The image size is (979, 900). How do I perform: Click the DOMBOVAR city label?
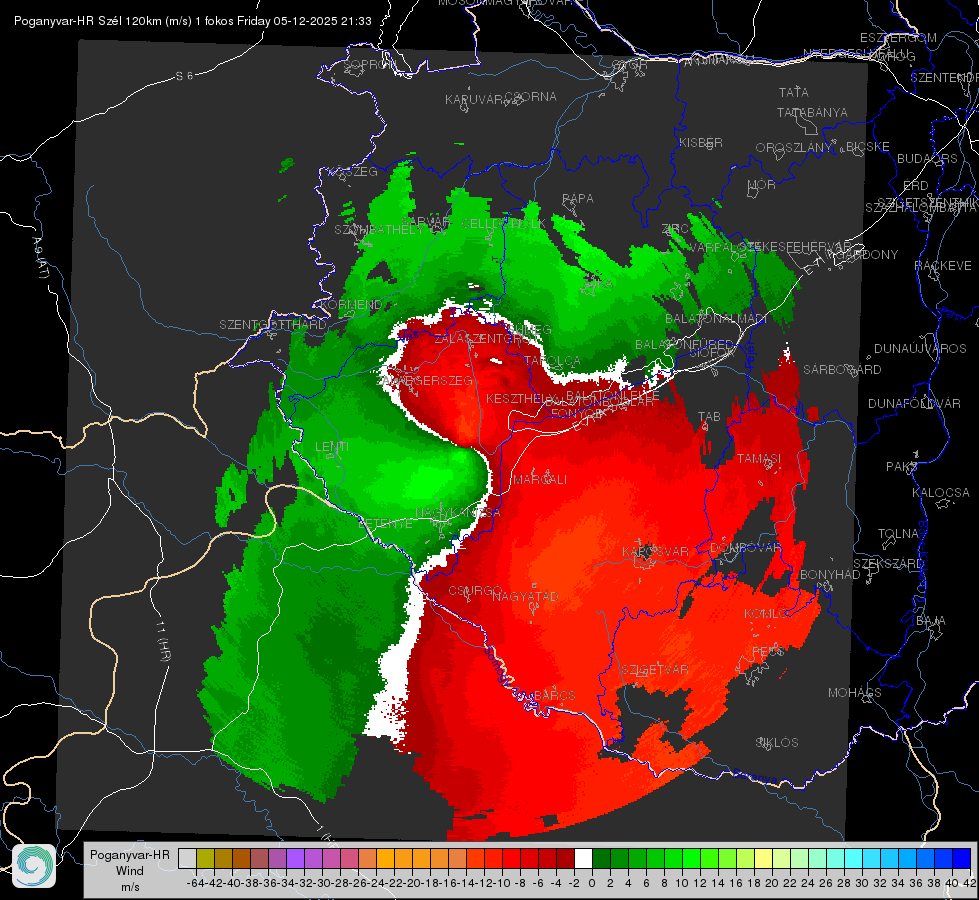click(x=746, y=548)
